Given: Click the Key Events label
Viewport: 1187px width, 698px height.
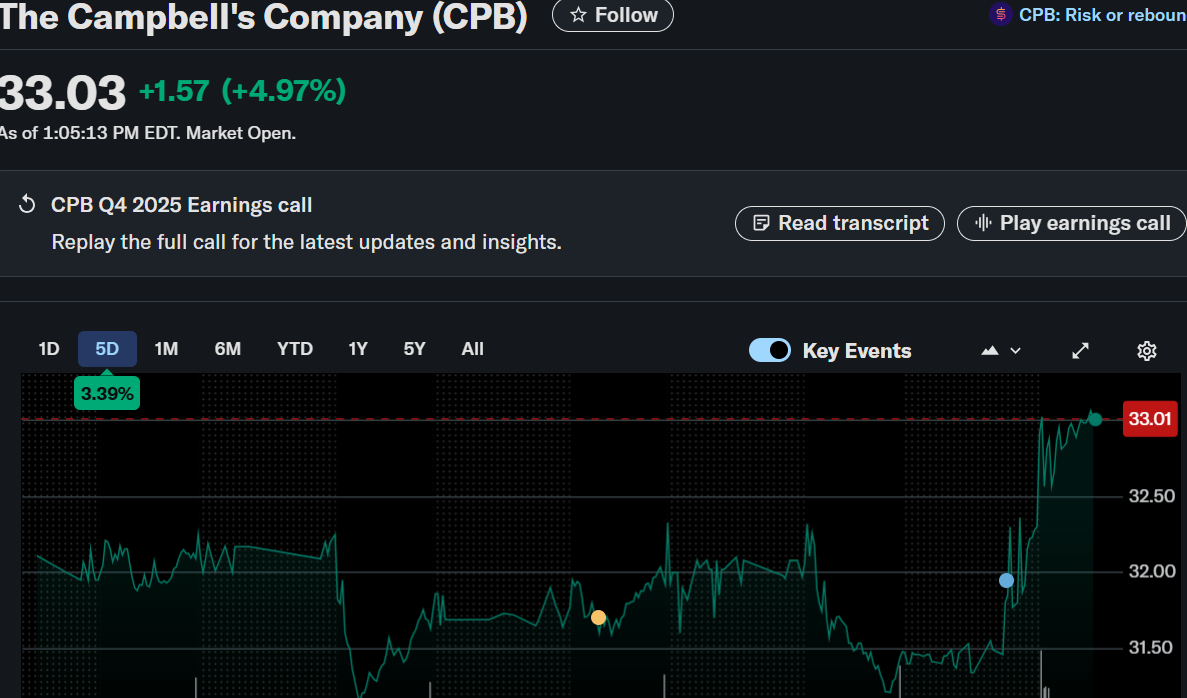Looking at the screenshot, I should point(857,351).
